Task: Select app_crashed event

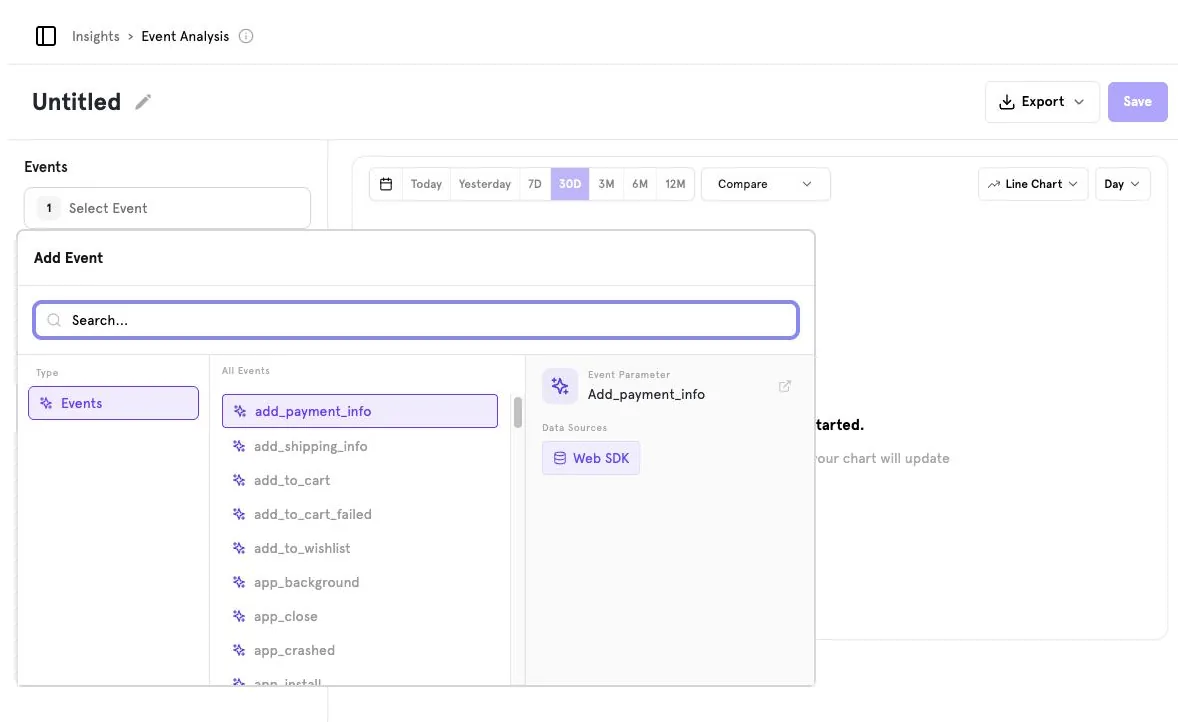Action: pyautogui.click(x=360, y=650)
